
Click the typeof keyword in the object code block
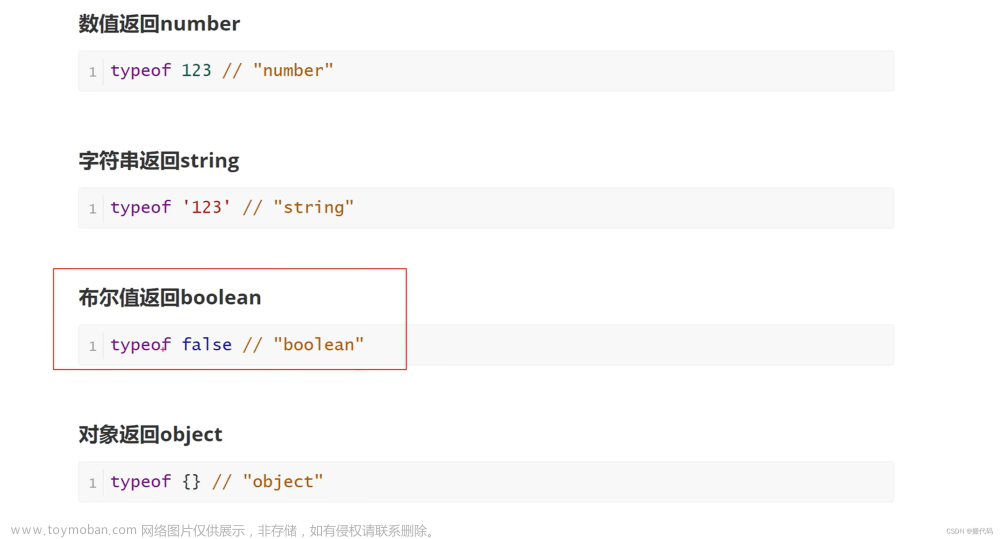[141, 482]
